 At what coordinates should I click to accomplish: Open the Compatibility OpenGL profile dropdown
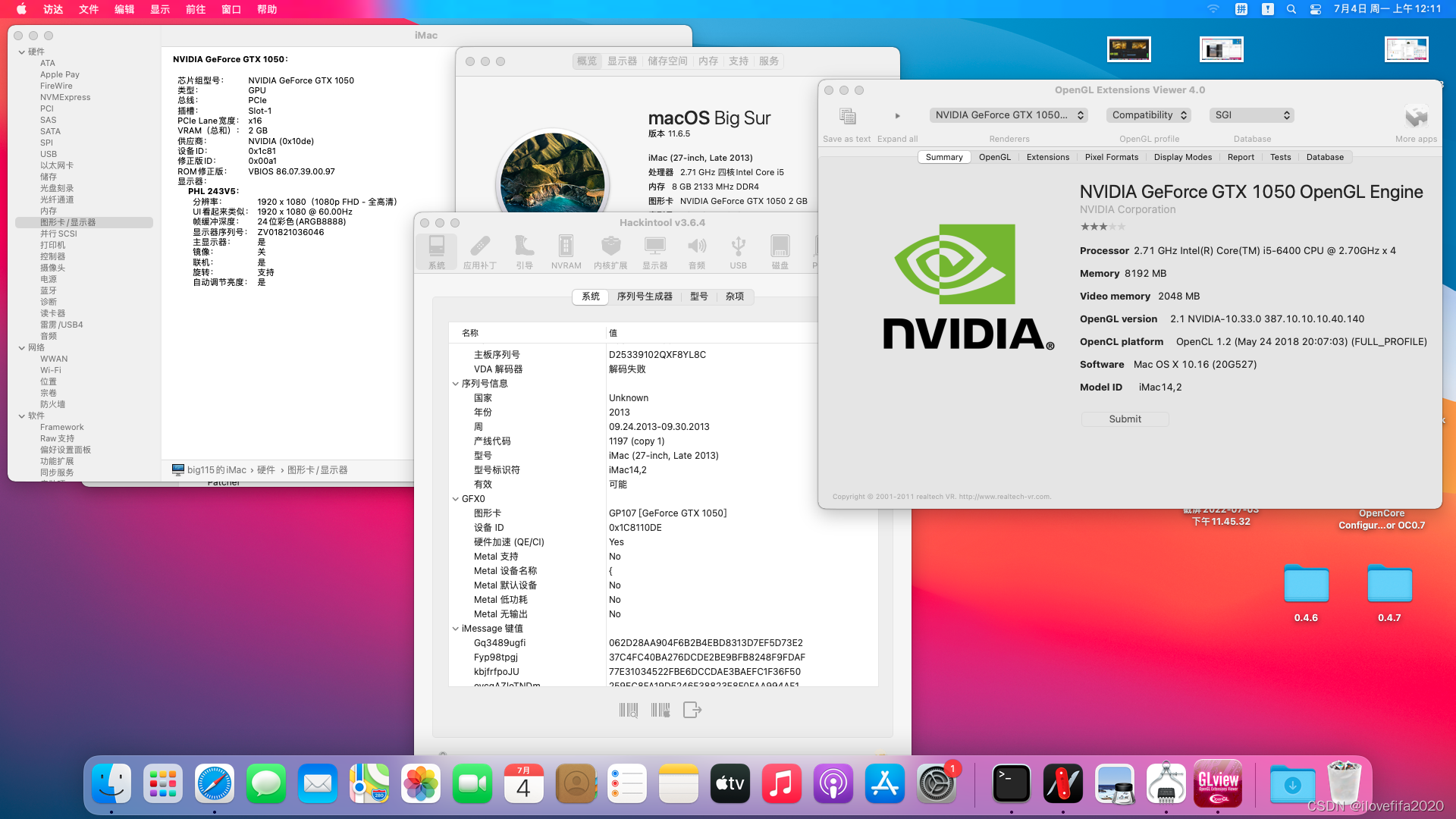click(x=1149, y=115)
